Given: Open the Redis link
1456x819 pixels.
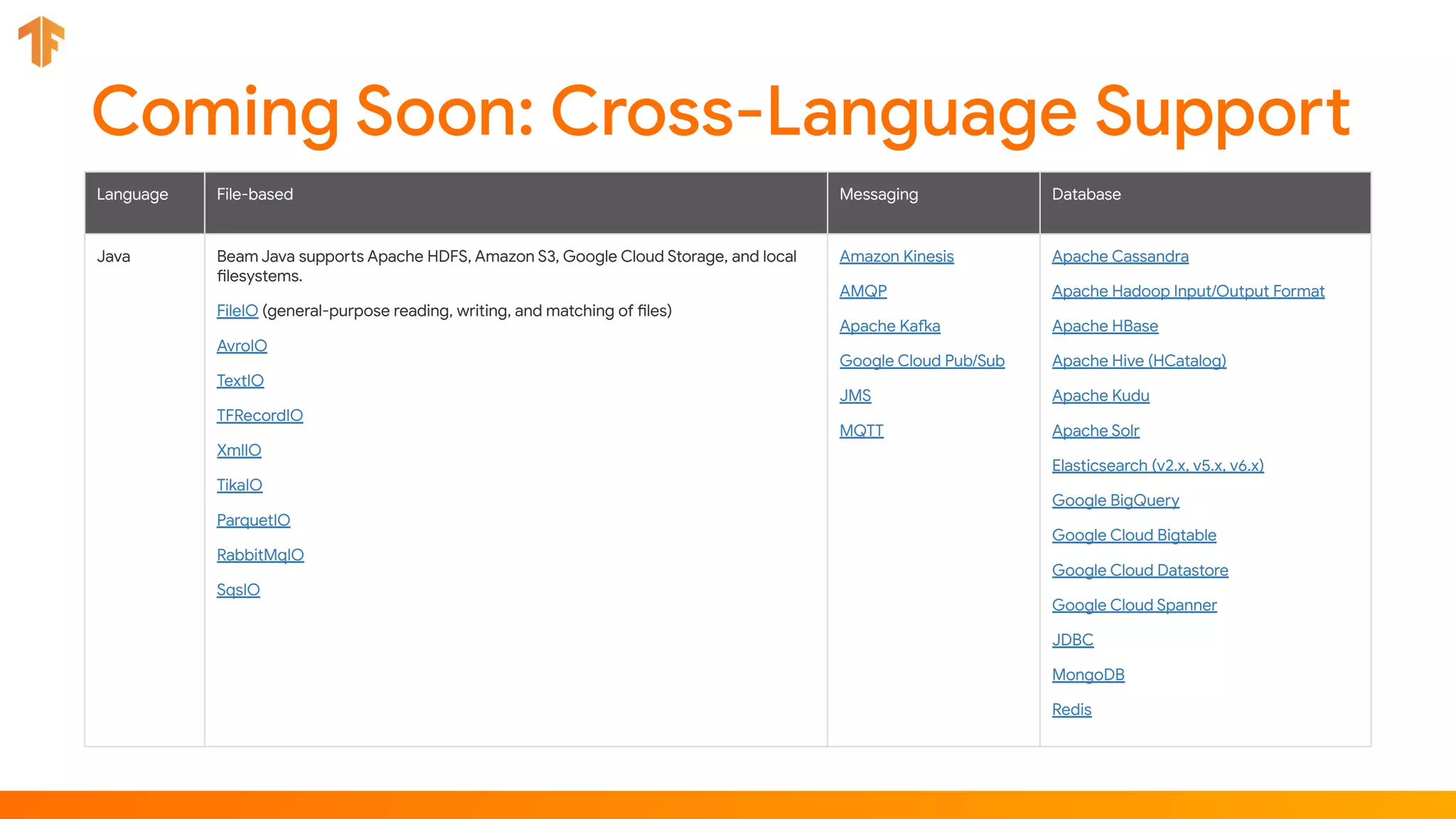Looking at the screenshot, I should (x=1071, y=710).
